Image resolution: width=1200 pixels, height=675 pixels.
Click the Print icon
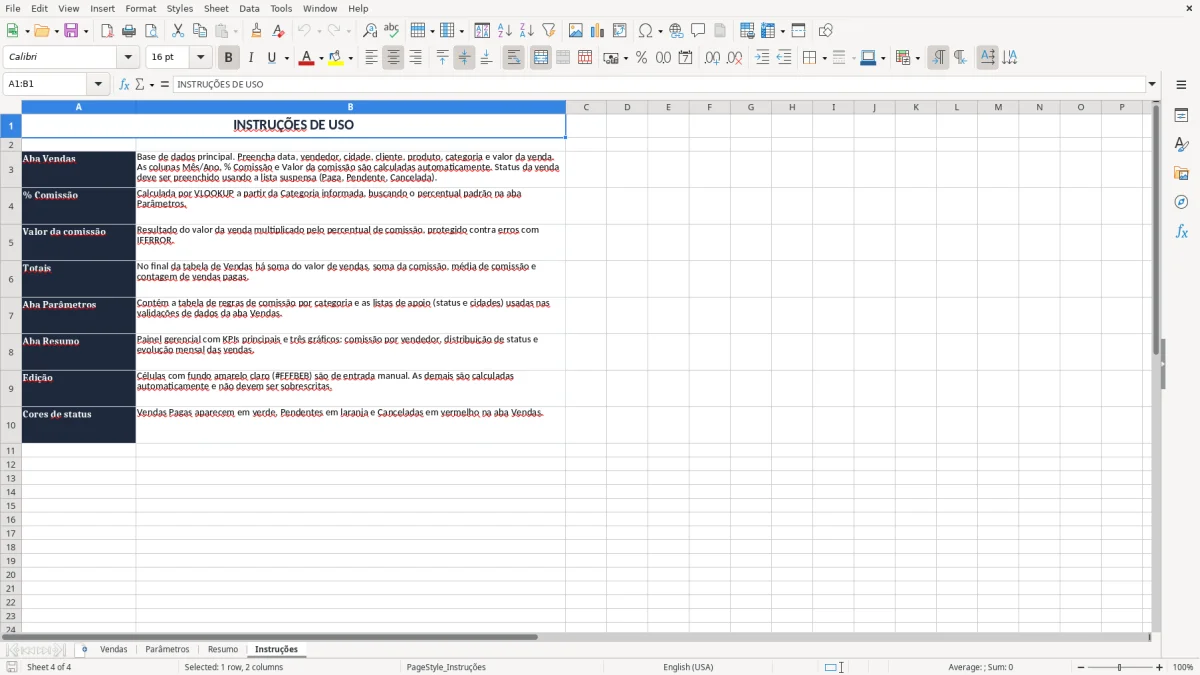pyautogui.click(x=129, y=31)
